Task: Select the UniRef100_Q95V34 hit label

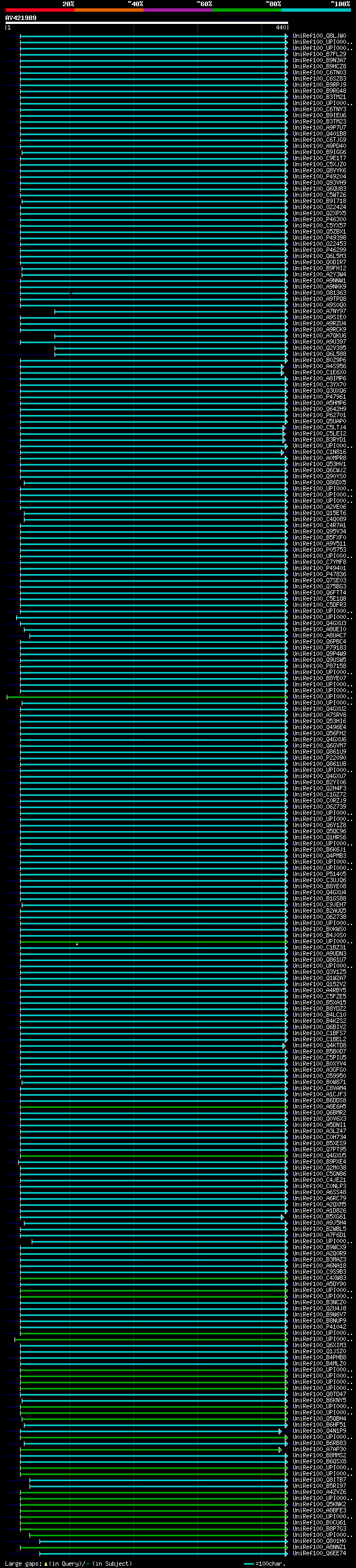Action: 319,531
